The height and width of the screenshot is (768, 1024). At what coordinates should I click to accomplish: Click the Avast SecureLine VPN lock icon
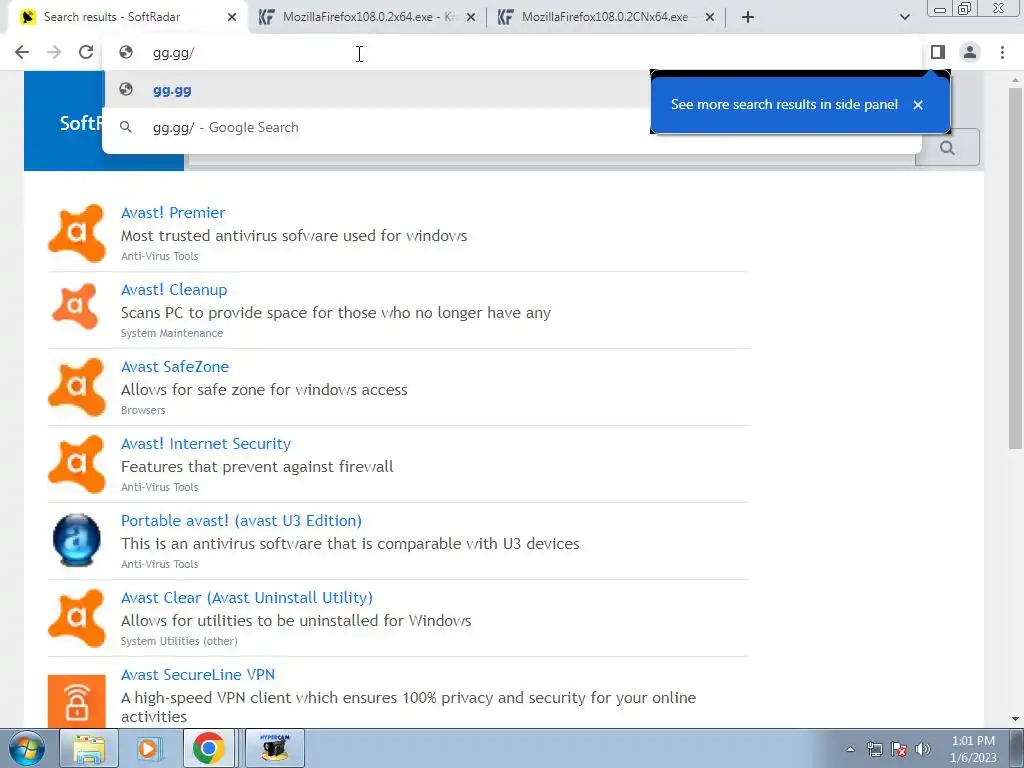coord(76,702)
